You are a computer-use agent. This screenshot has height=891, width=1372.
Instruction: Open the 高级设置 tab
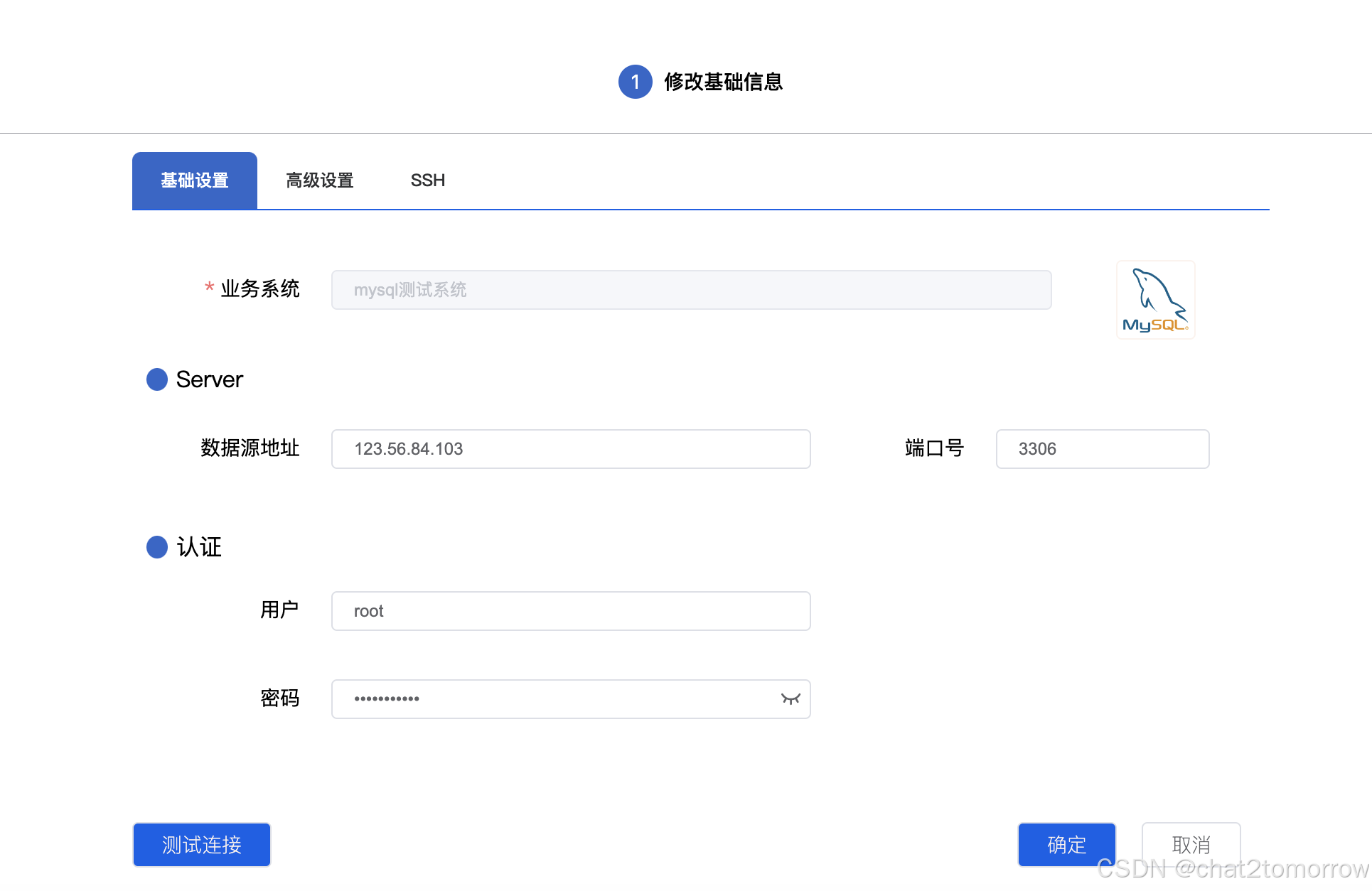point(320,180)
